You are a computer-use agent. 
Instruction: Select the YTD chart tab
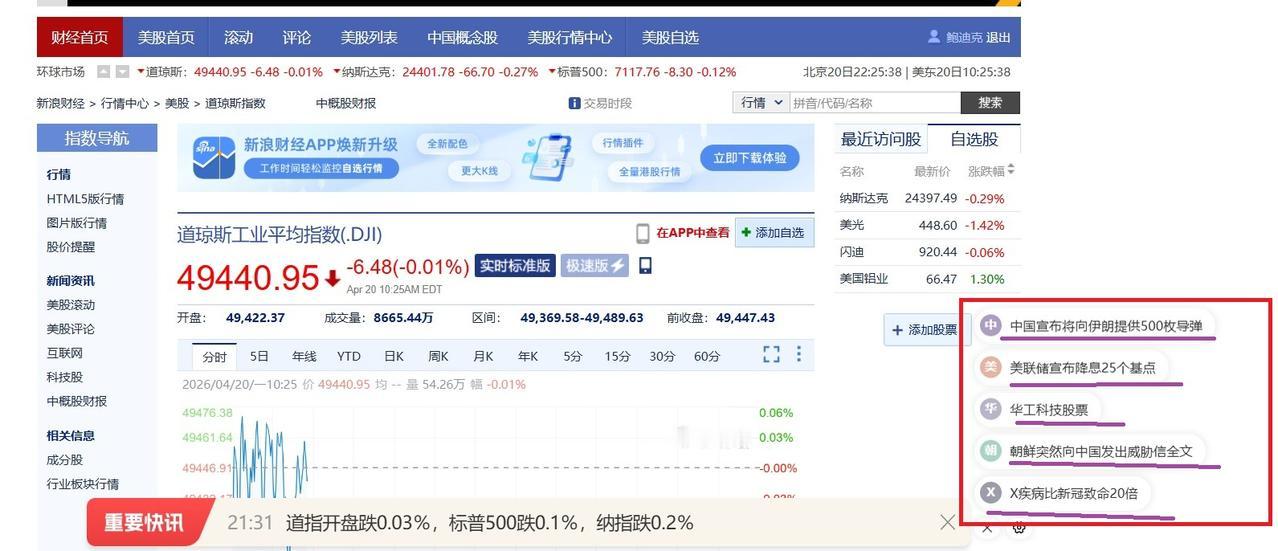click(x=348, y=356)
